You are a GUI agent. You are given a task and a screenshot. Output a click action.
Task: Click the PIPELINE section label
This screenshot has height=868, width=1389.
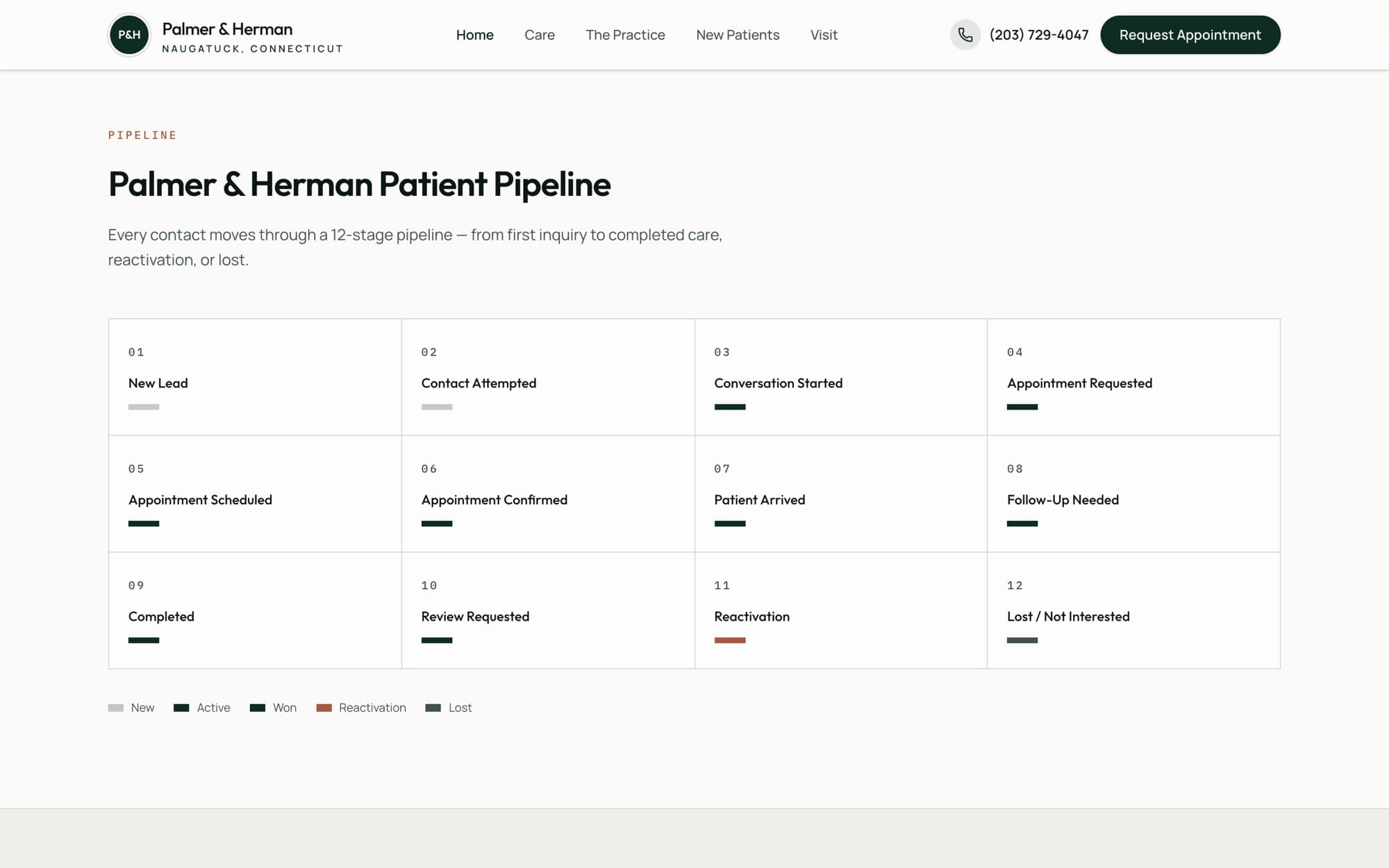point(142,135)
